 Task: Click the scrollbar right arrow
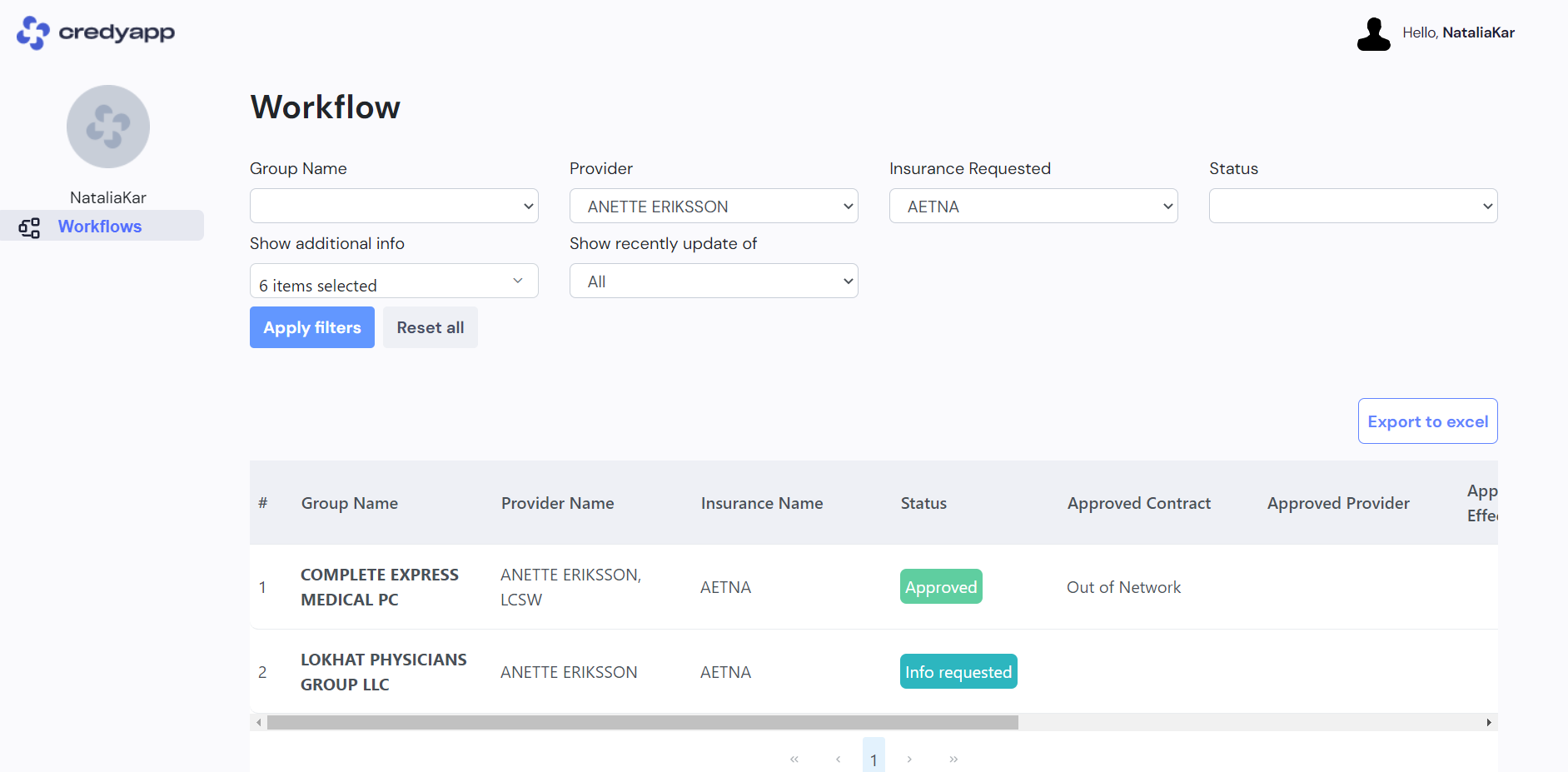tap(1489, 722)
